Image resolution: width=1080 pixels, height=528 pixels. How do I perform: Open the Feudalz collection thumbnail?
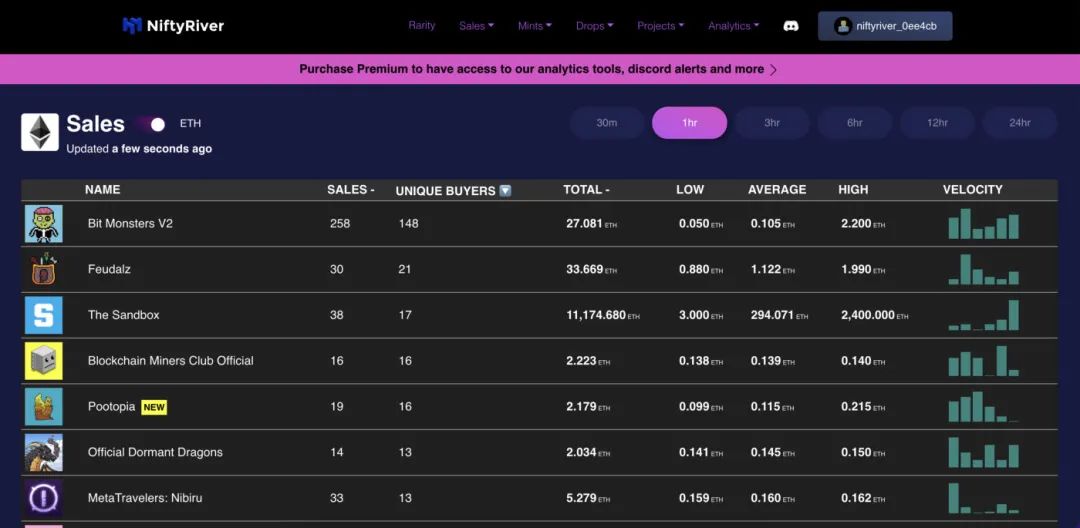point(43,269)
